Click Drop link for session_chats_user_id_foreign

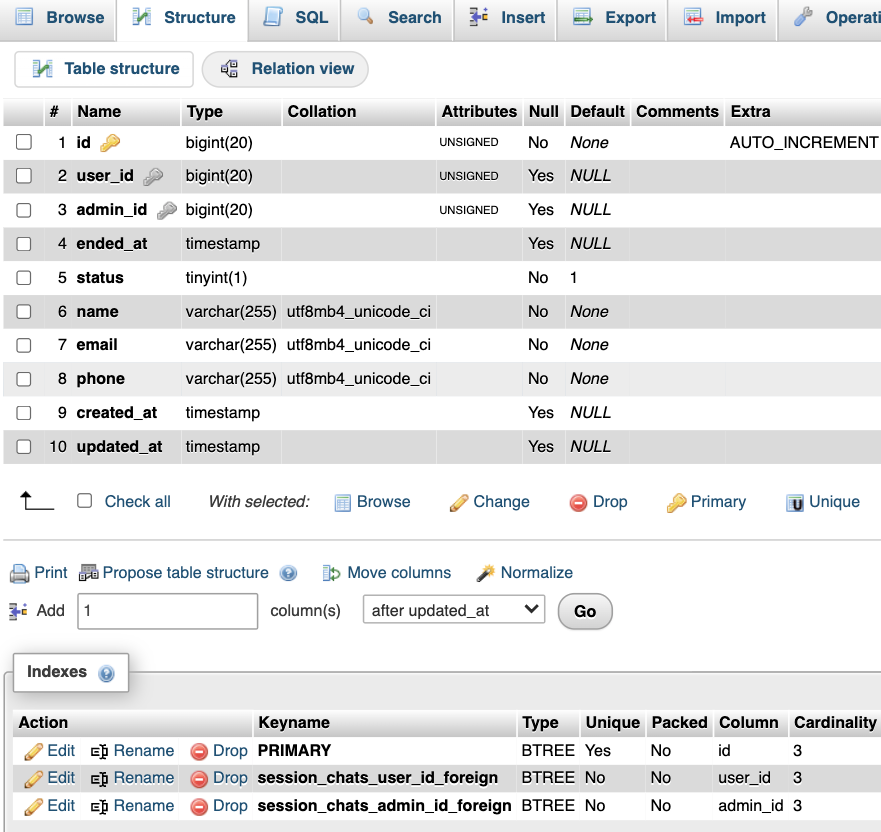coord(230,778)
